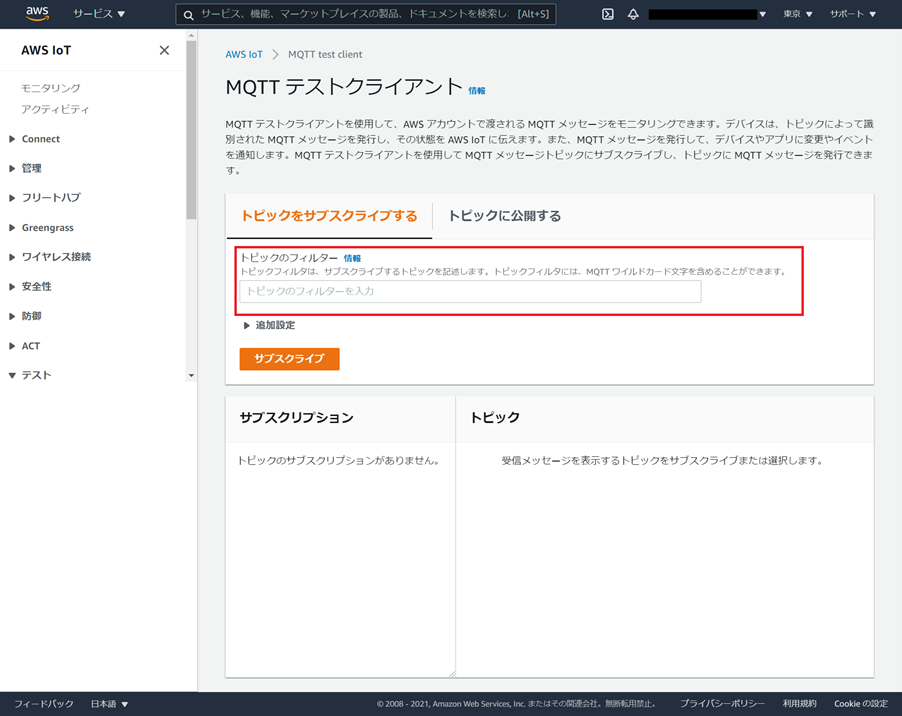The image size is (902, 716).
Task: Focus the top service search box
Action: coord(366,14)
